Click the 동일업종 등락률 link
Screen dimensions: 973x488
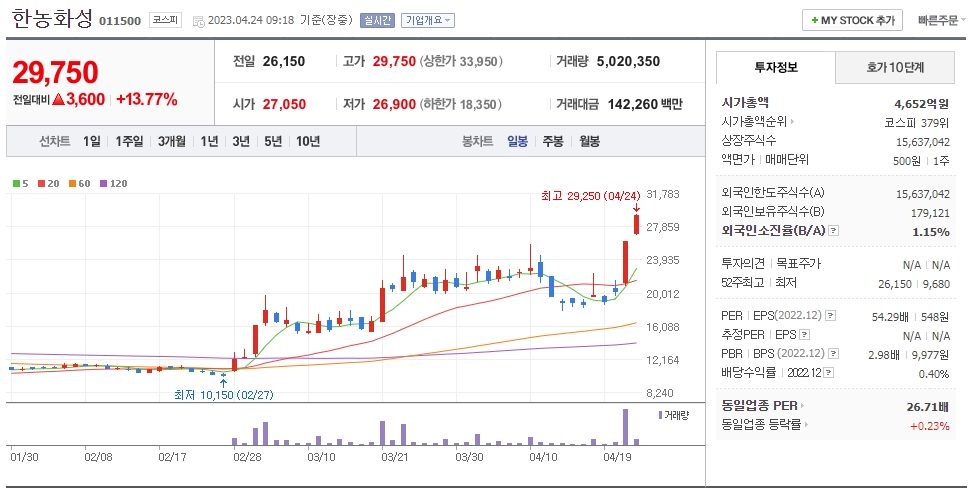761,425
